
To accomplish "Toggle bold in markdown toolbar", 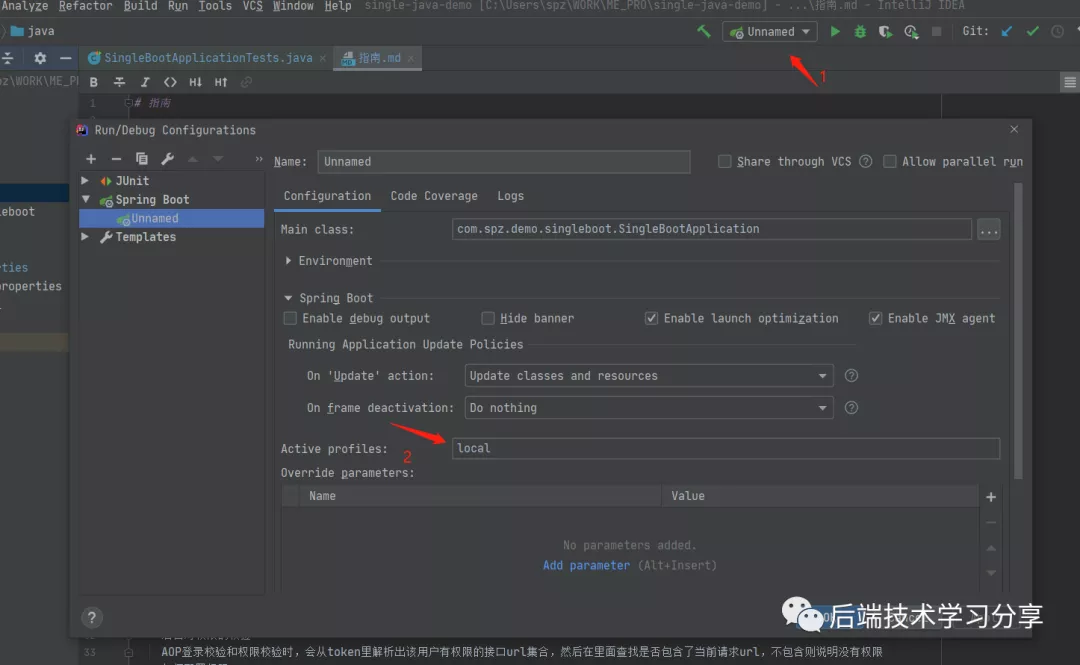I will coord(94,82).
